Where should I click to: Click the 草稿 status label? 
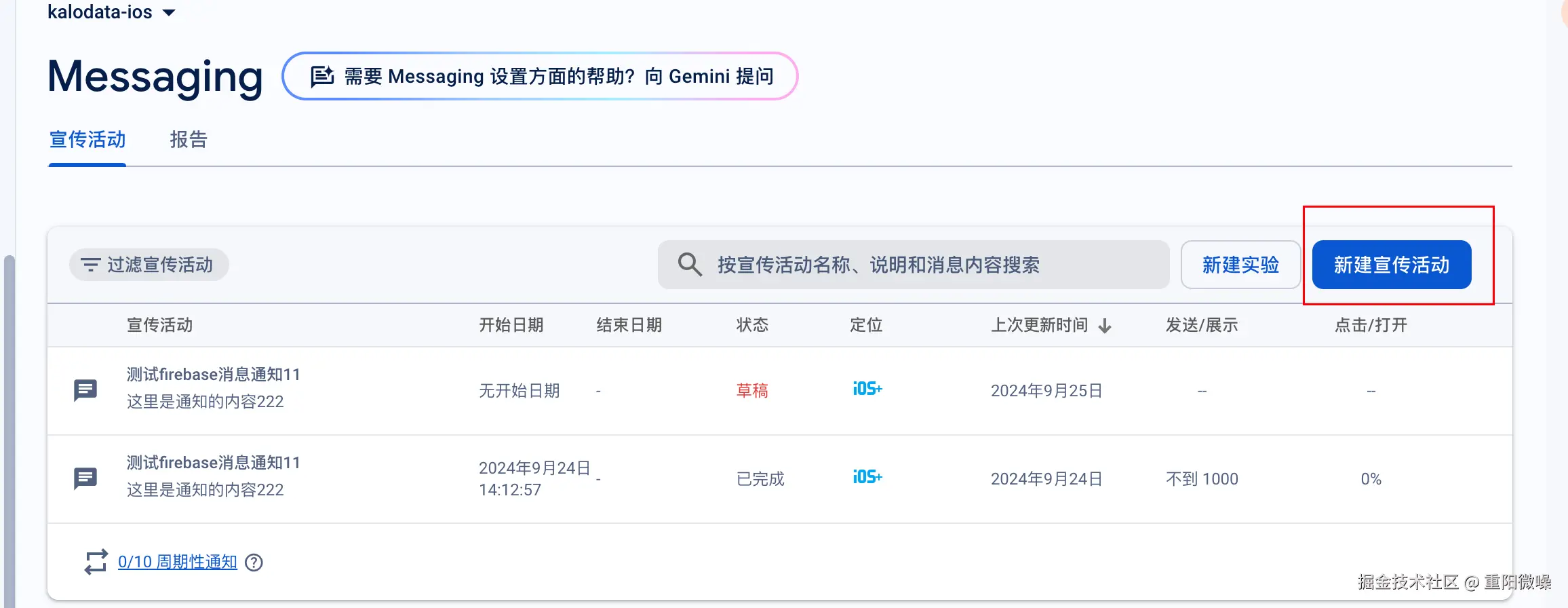point(752,391)
